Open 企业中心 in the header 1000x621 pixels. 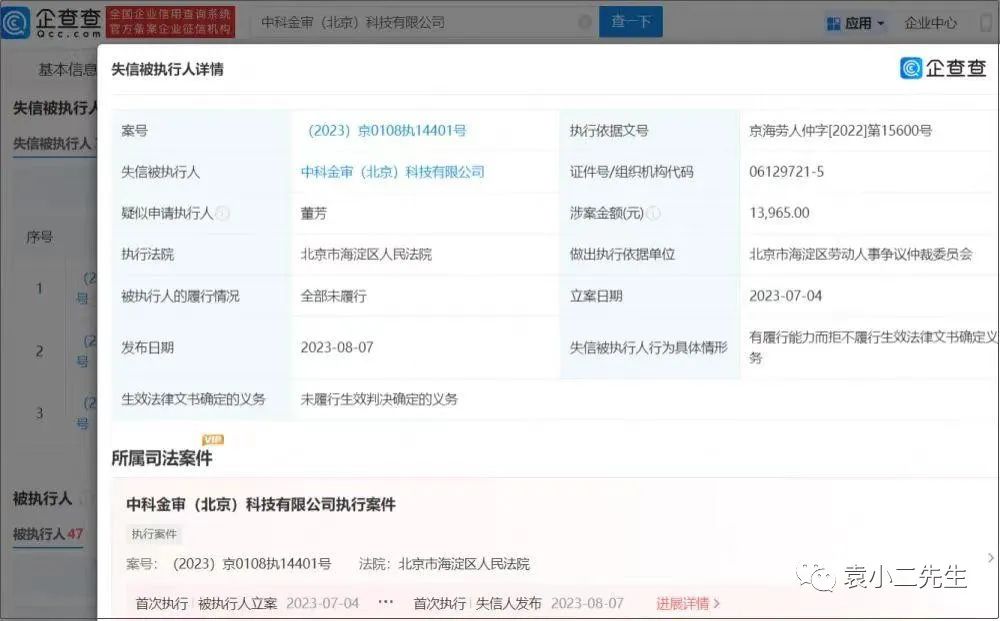(930, 24)
